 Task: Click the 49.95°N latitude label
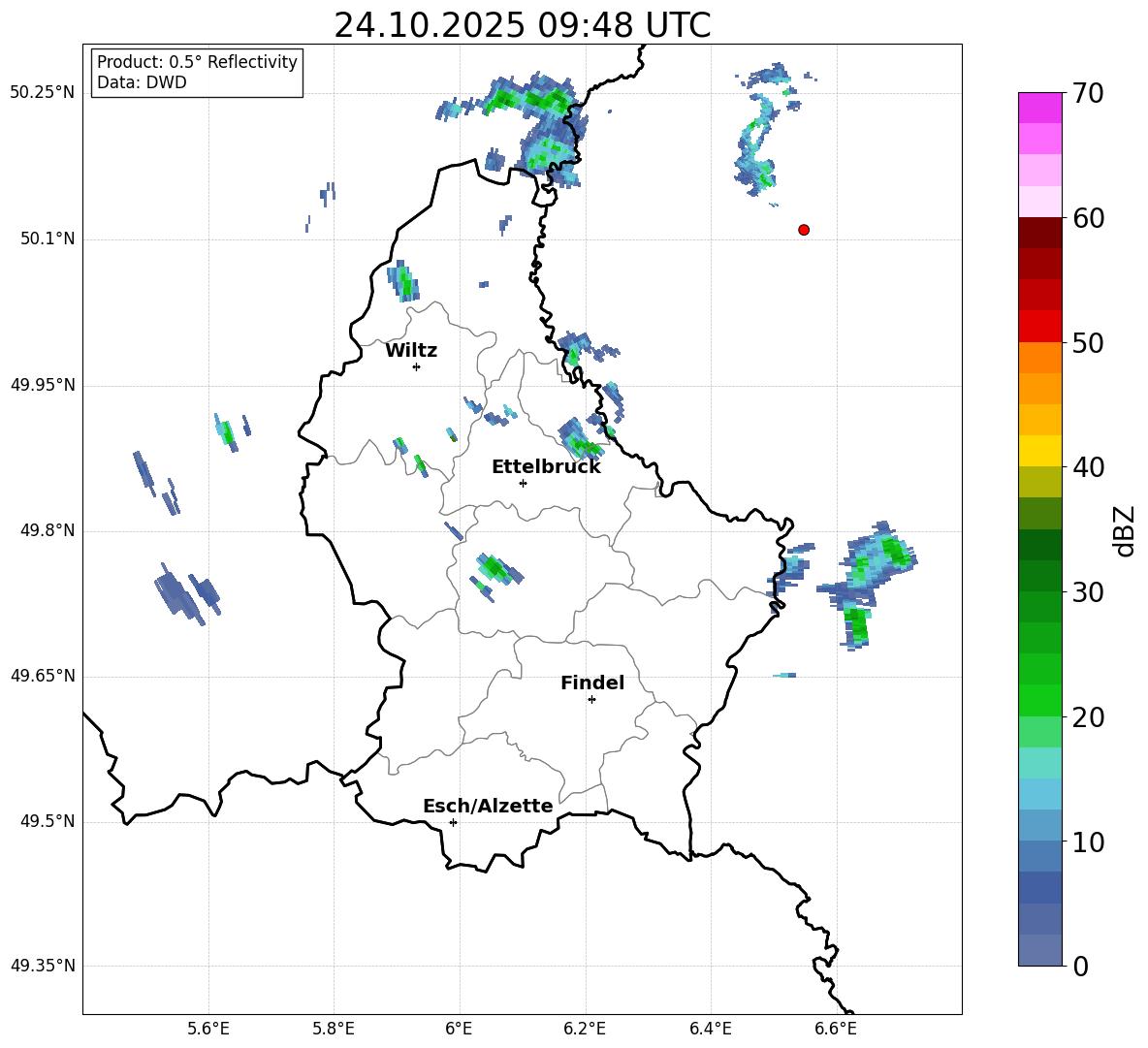click(43, 386)
